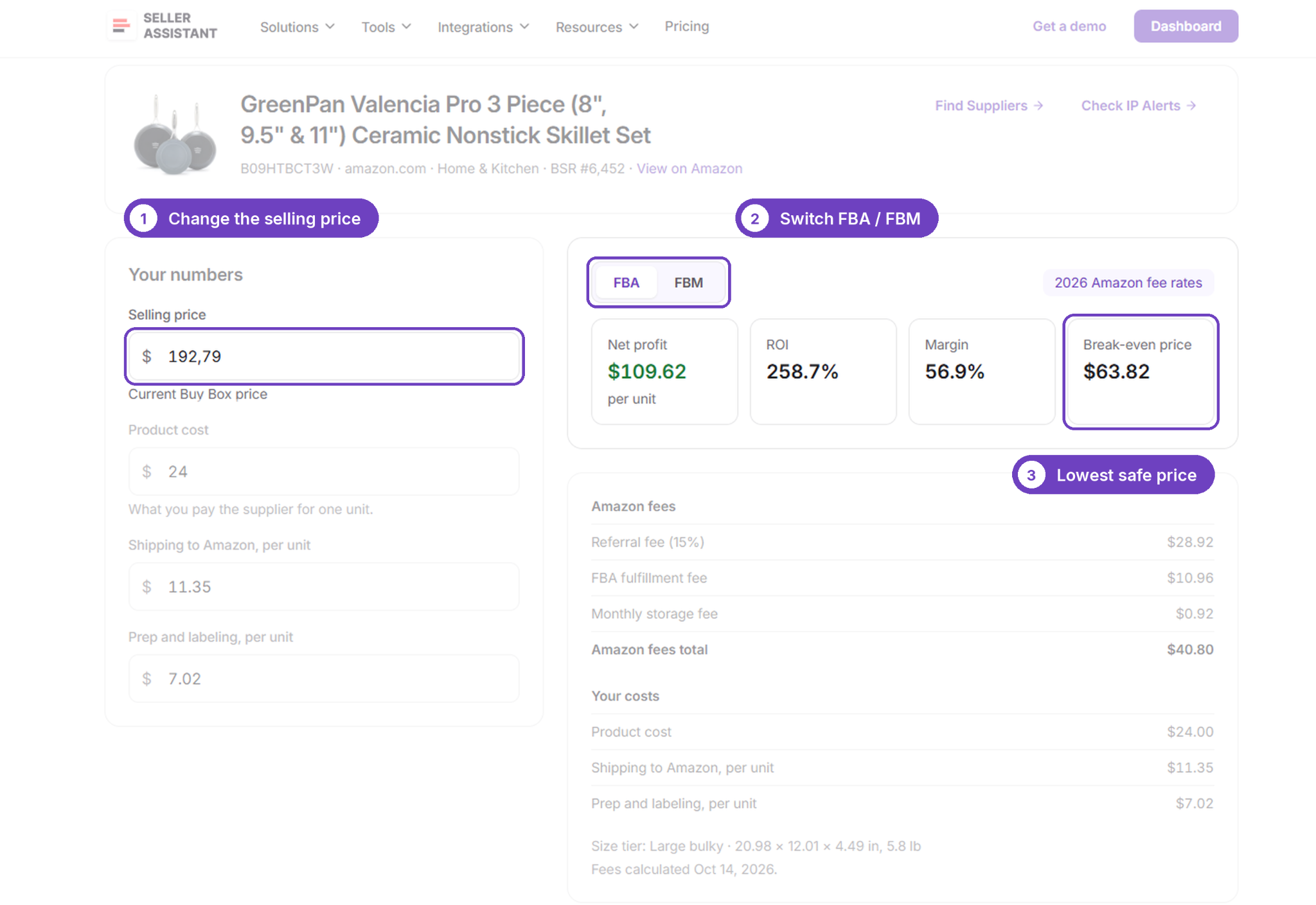Image resolution: width=1316 pixels, height=905 pixels.
Task: Edit the Shipping to Amazon per unit field
Action: pyautogui.click(x=325, y=587)
